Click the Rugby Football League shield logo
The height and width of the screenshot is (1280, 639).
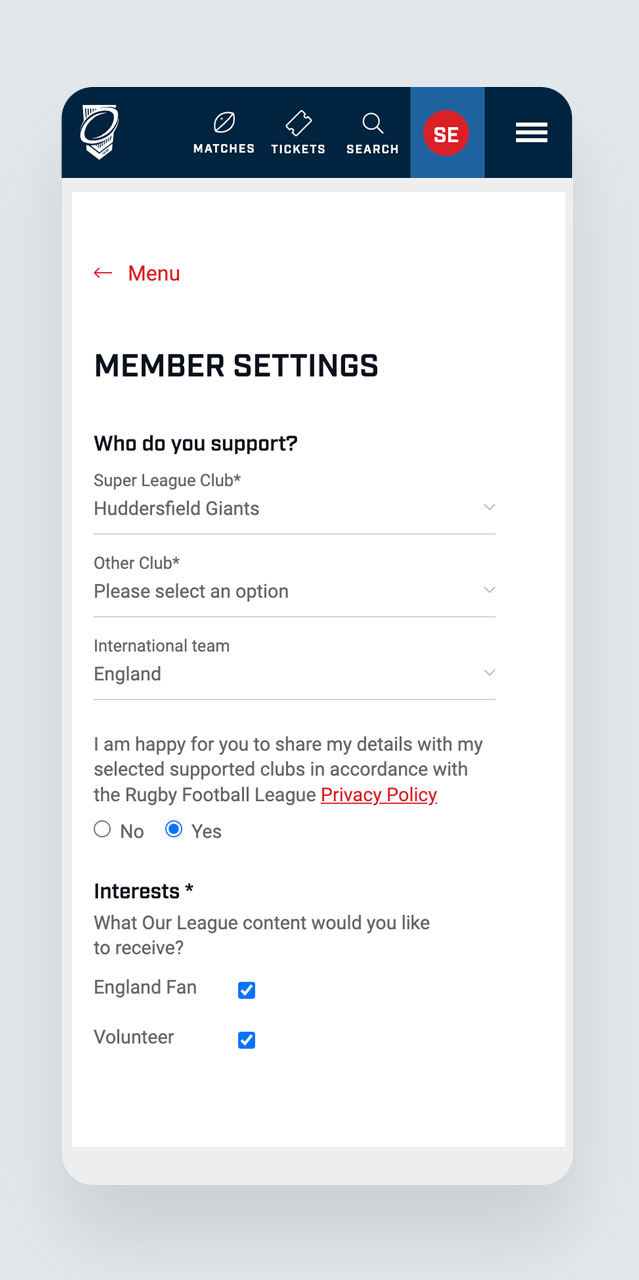tap(99, 131)
